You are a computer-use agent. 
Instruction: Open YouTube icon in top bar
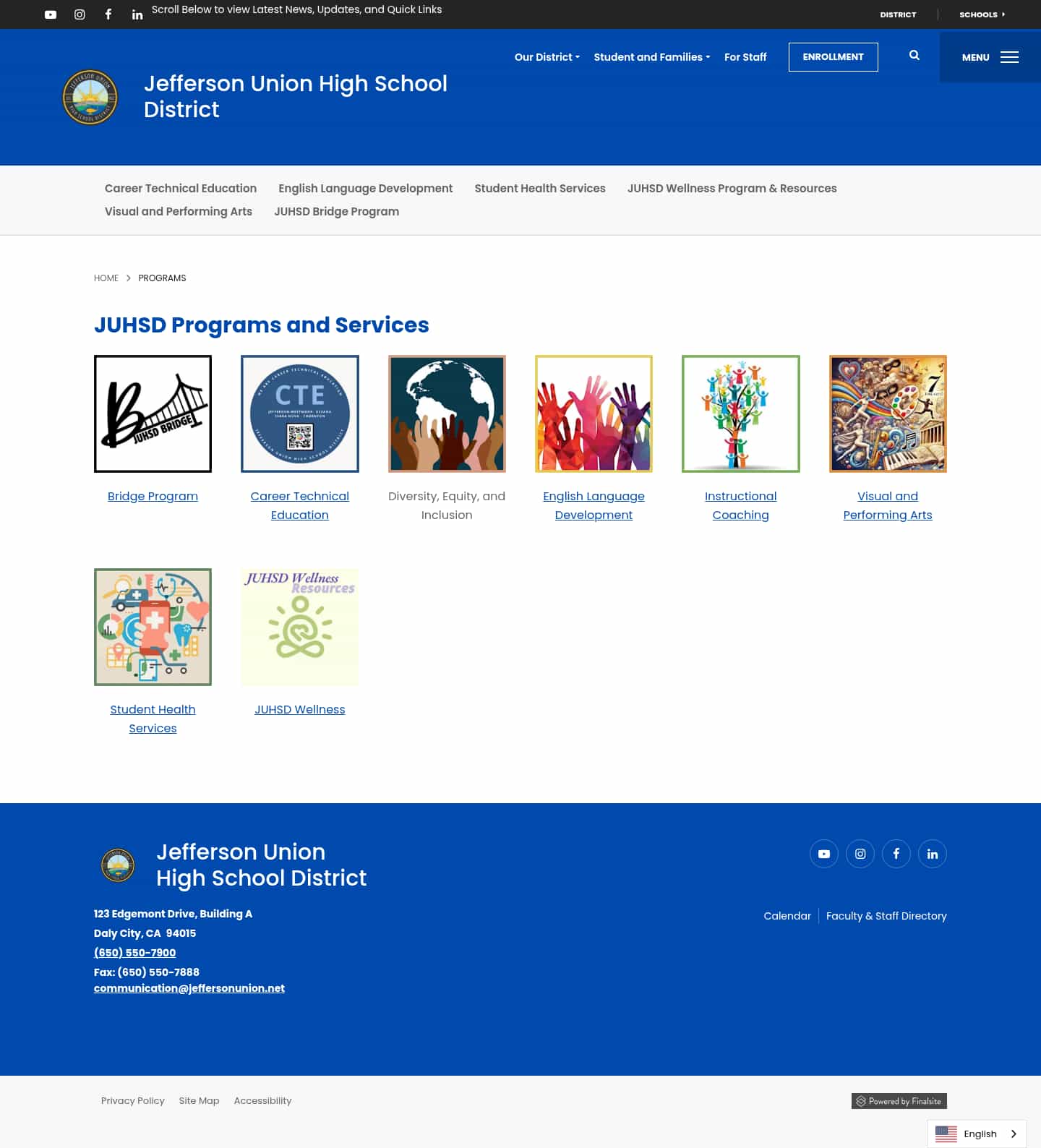point(51,14)
